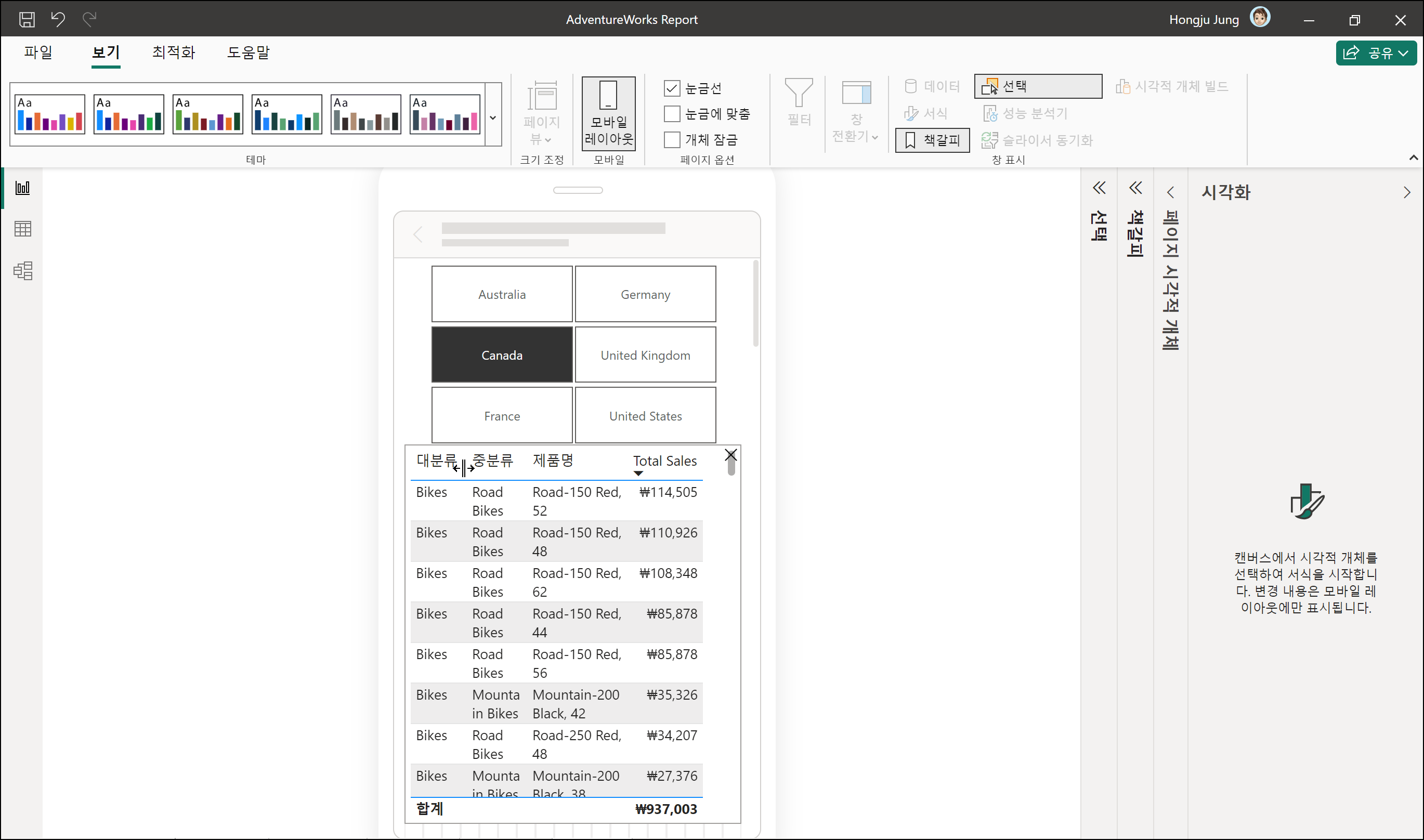The height and width of the screenshot is (840, 1424).
Task: Switch to the 최적화 ribbon tab
Action: point(173,52)
